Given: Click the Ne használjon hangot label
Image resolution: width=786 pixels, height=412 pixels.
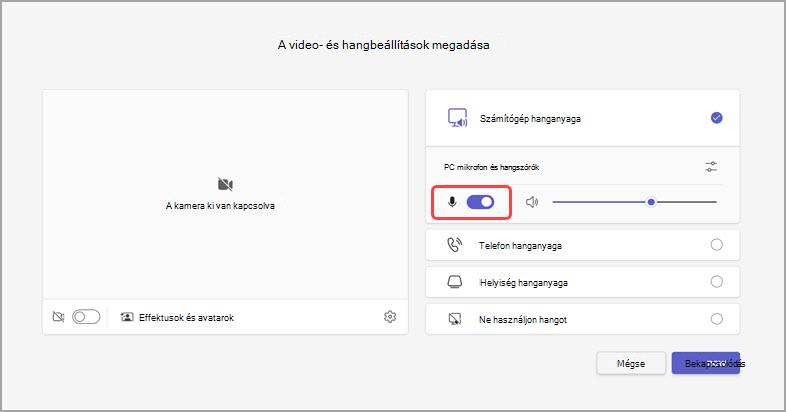Looking at the screenshot, I should [523, 320].
